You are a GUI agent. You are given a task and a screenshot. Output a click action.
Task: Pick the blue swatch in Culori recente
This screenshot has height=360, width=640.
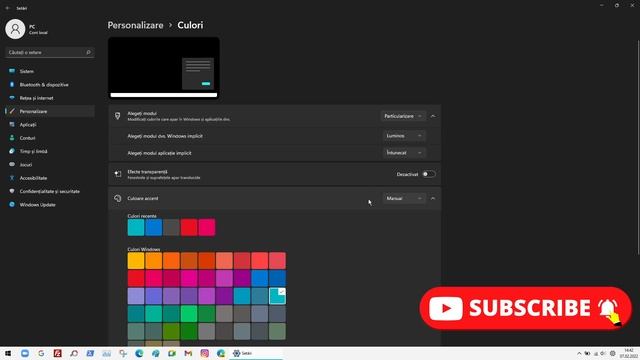[153, 227]
